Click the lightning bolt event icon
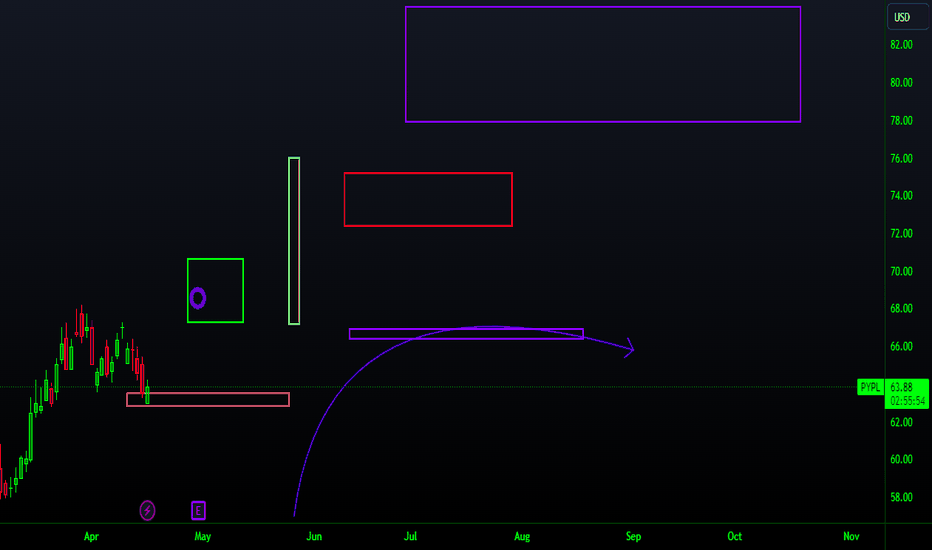This screenshot has height=550, width=932. coord(147,510)
